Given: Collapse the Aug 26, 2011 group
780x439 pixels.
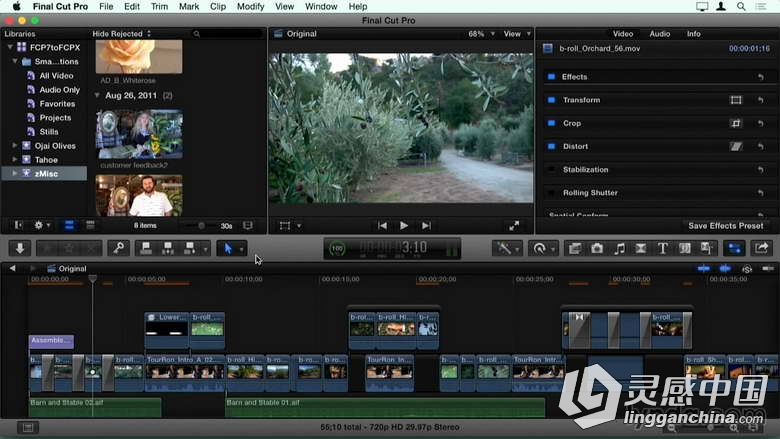Looking at the screenshot, I should (97, 95).
